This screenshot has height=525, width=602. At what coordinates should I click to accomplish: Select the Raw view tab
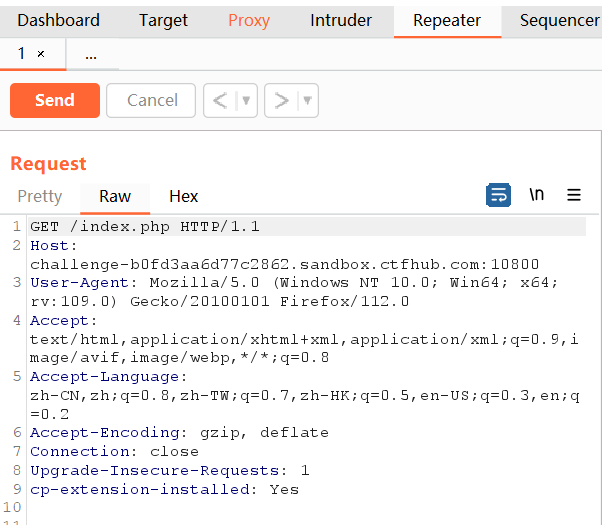115,196
